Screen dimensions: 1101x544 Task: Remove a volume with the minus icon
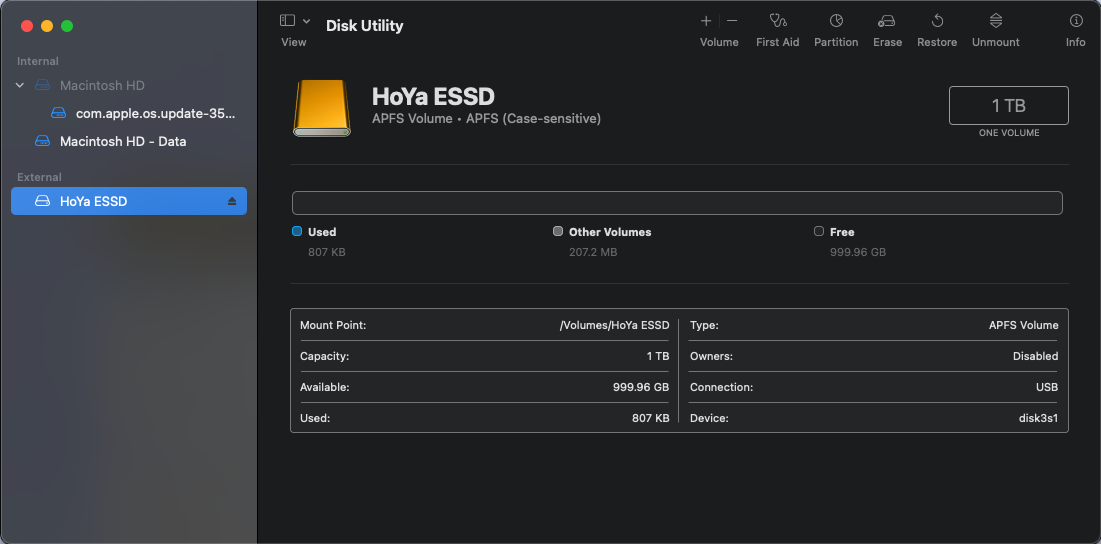pos(732,21)
